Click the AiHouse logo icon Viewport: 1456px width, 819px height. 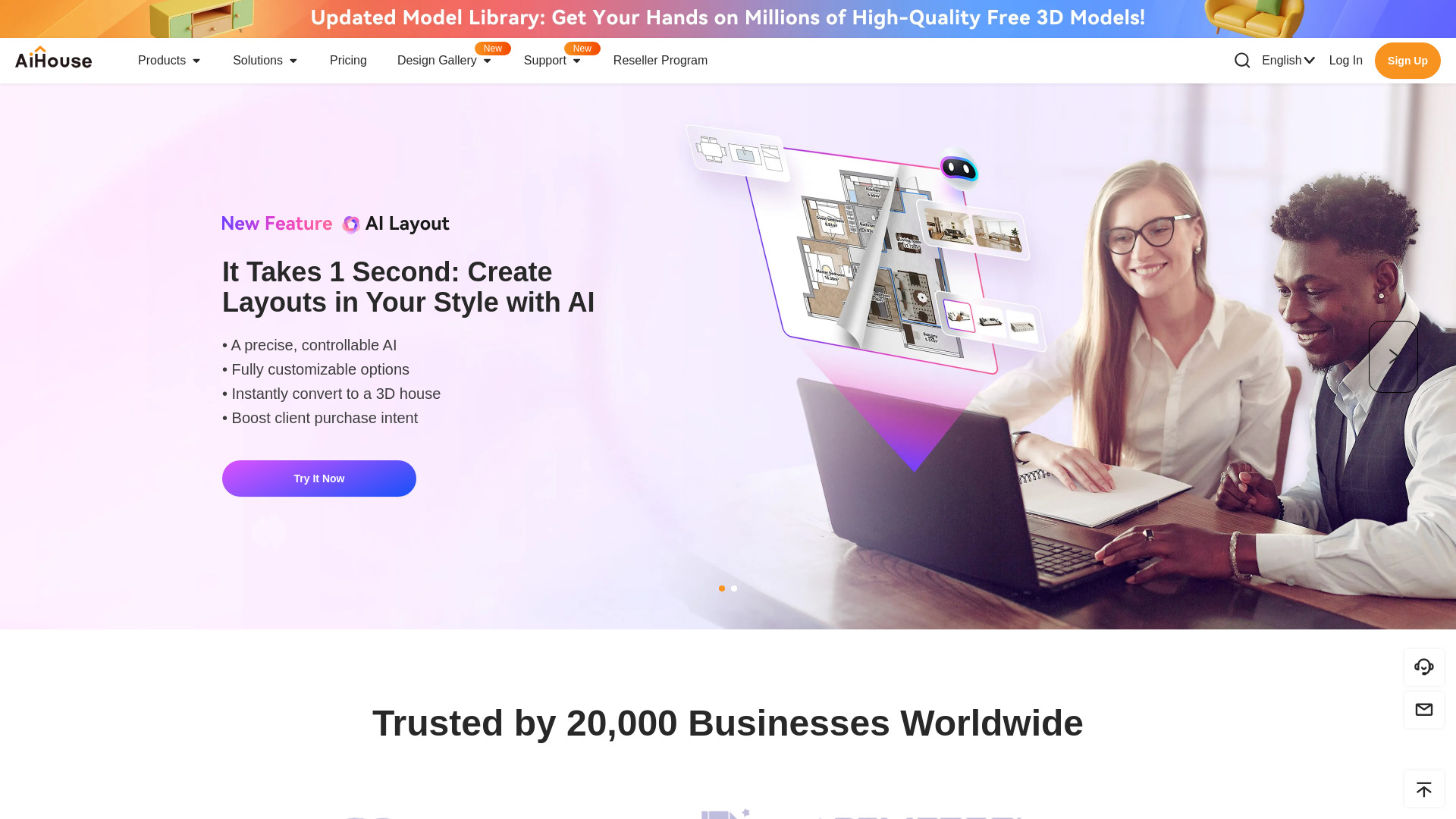(53, 60)
